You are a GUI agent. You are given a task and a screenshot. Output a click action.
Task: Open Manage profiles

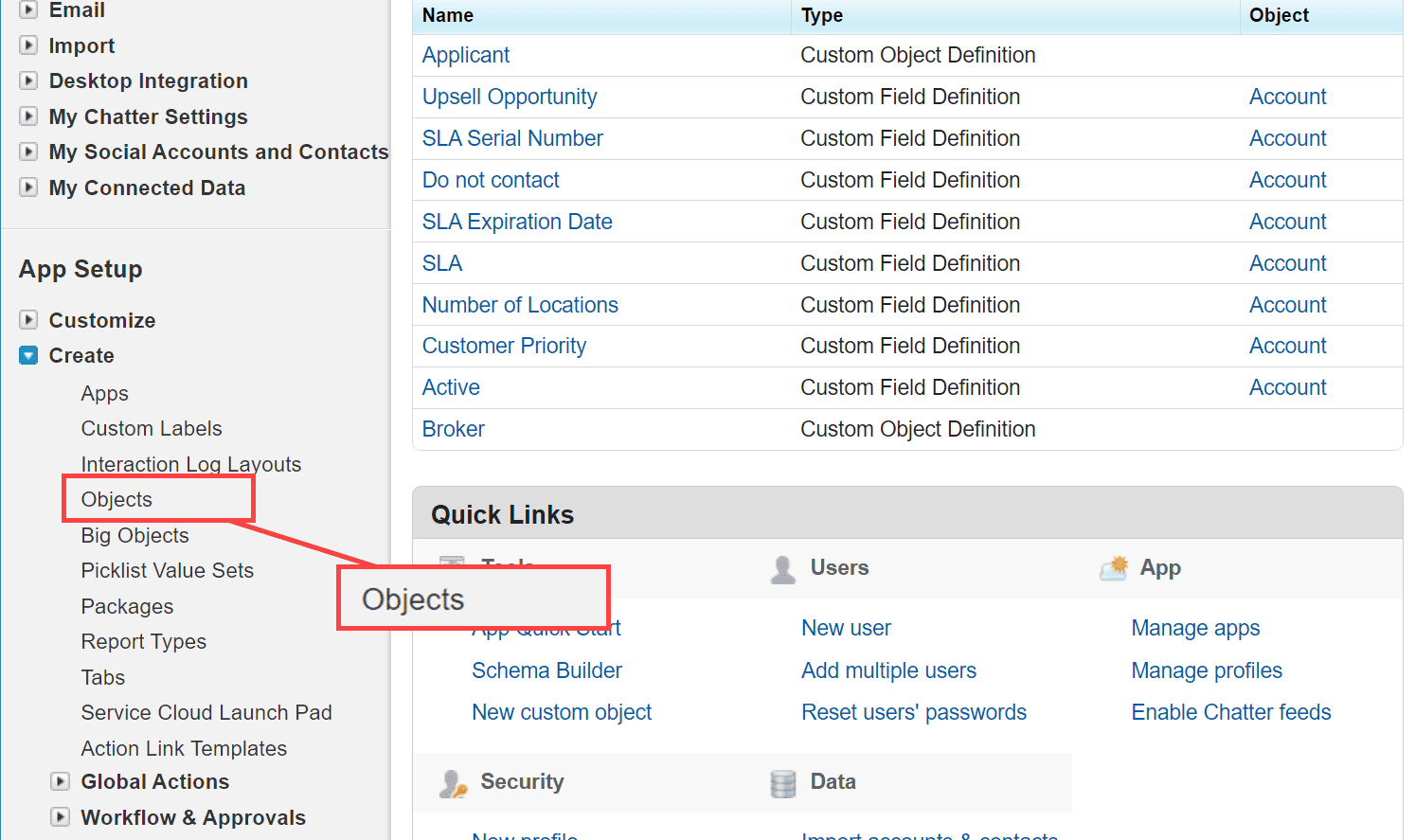1206,670
